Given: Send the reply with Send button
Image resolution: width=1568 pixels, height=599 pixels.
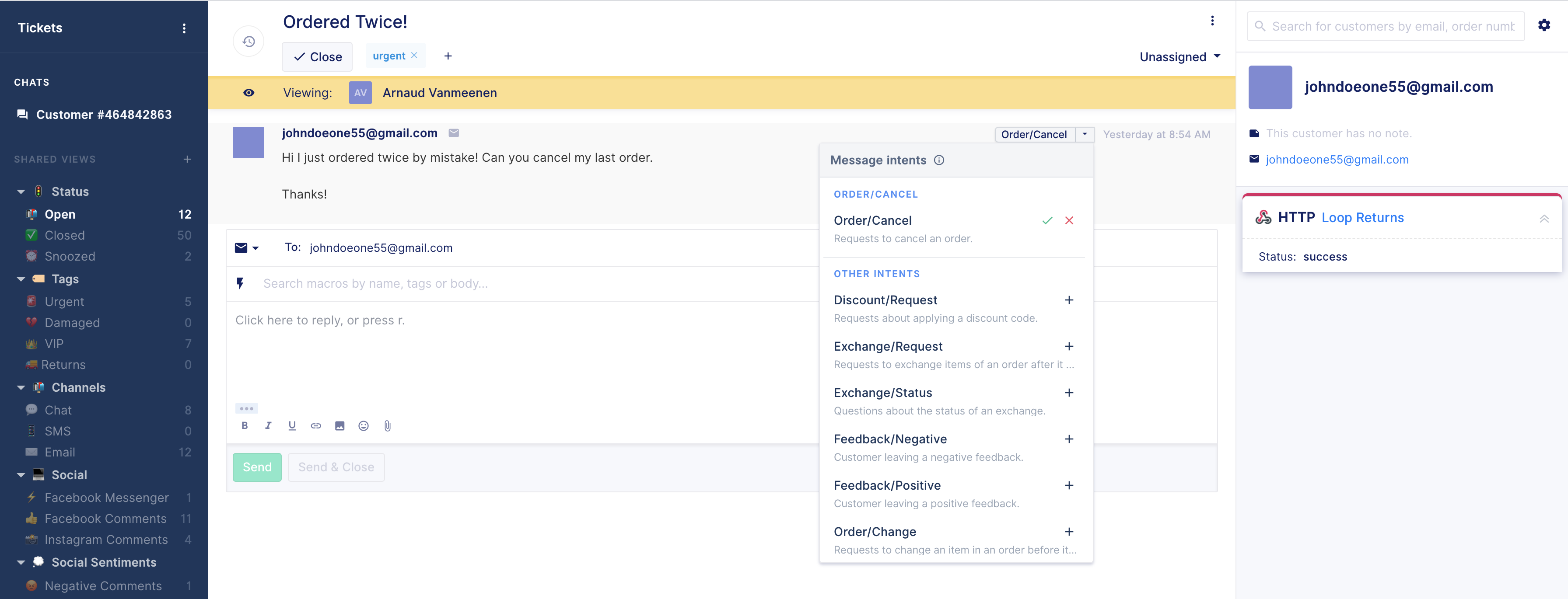Looking at the screenshot, I should click(257, 466).
